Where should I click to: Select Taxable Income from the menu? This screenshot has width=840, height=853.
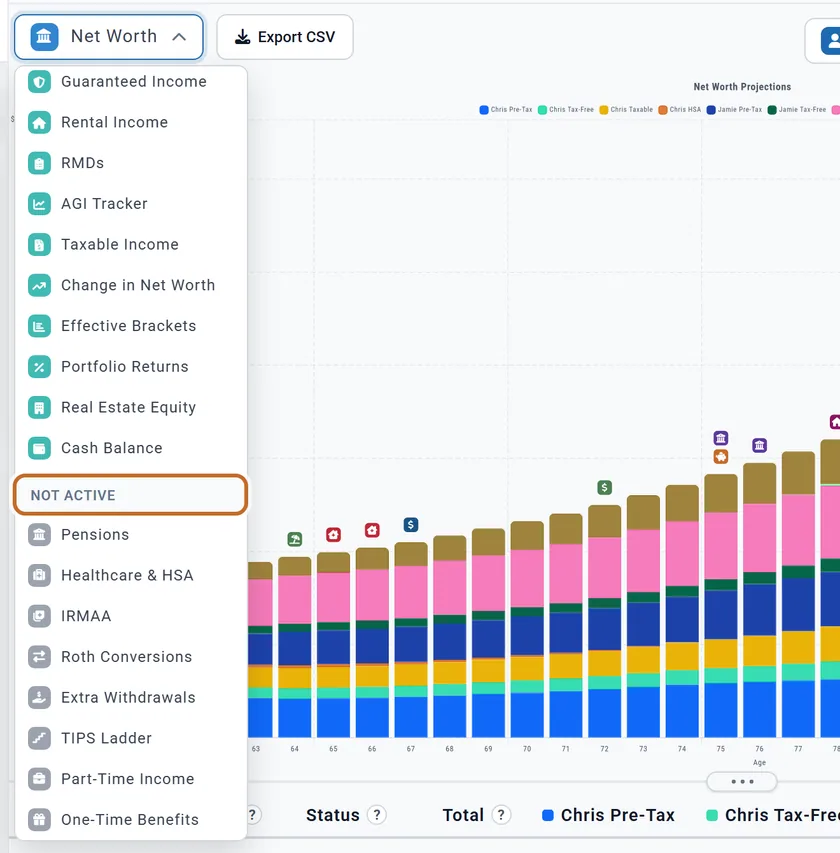click(x=131, y=245)
